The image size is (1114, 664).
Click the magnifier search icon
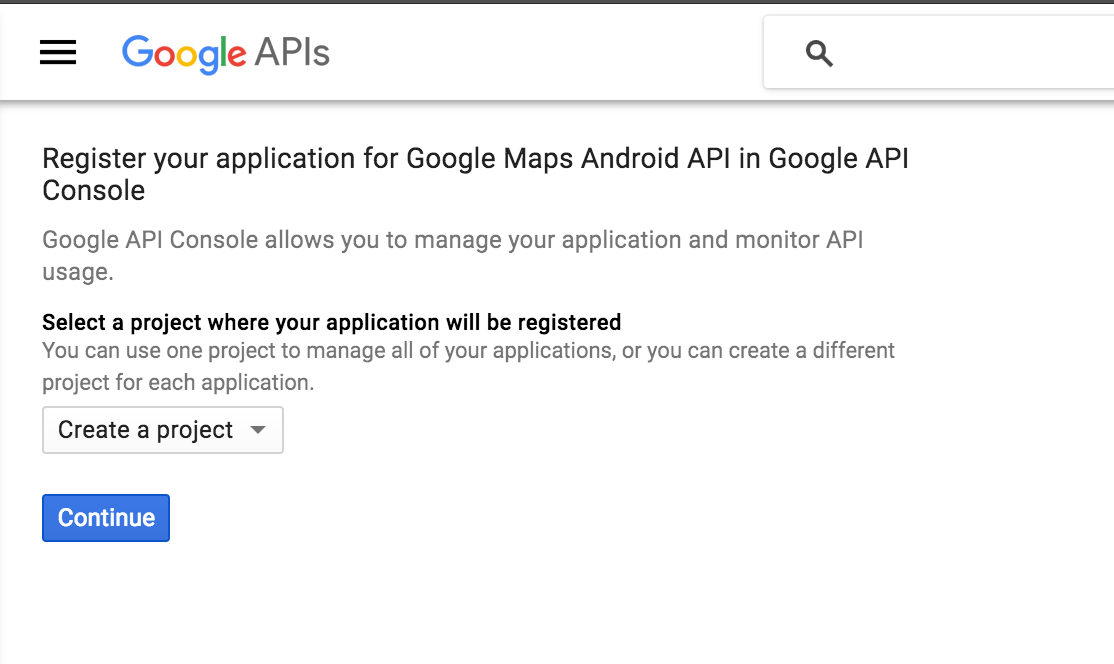818,53
